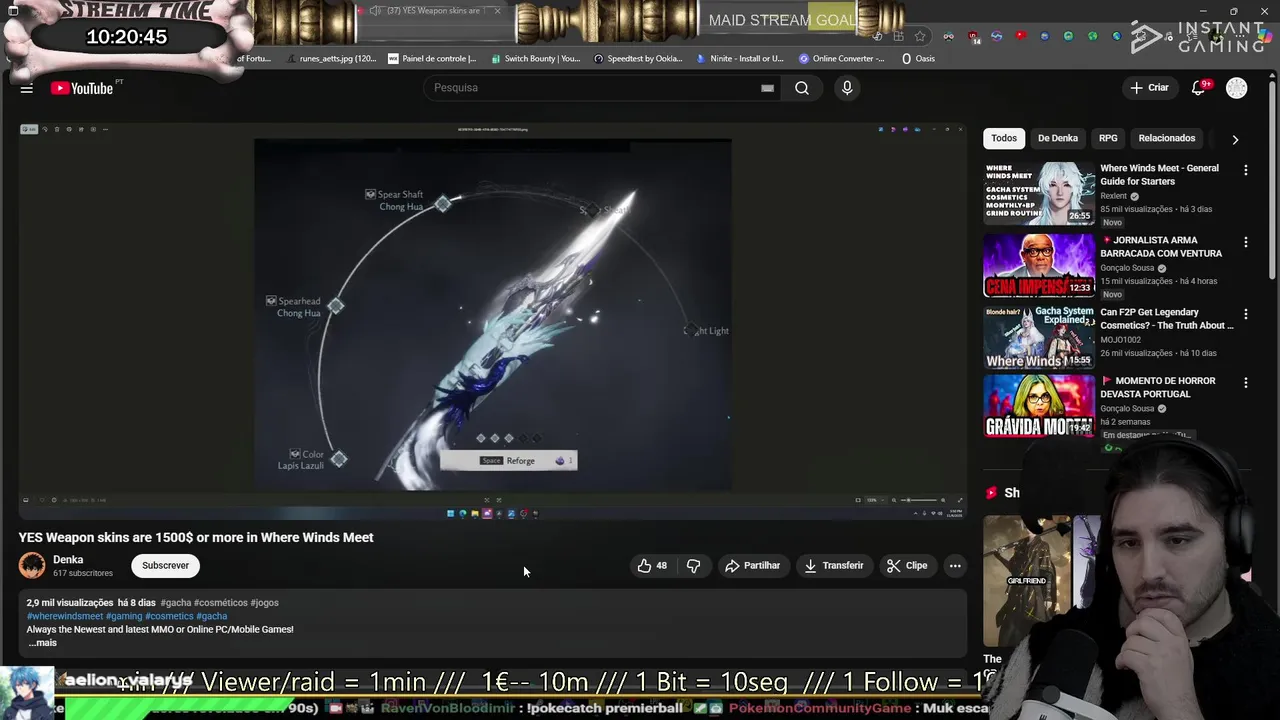
Task: Open options menu for Can F2P Get Legendary video
Action: (1246, 314)
